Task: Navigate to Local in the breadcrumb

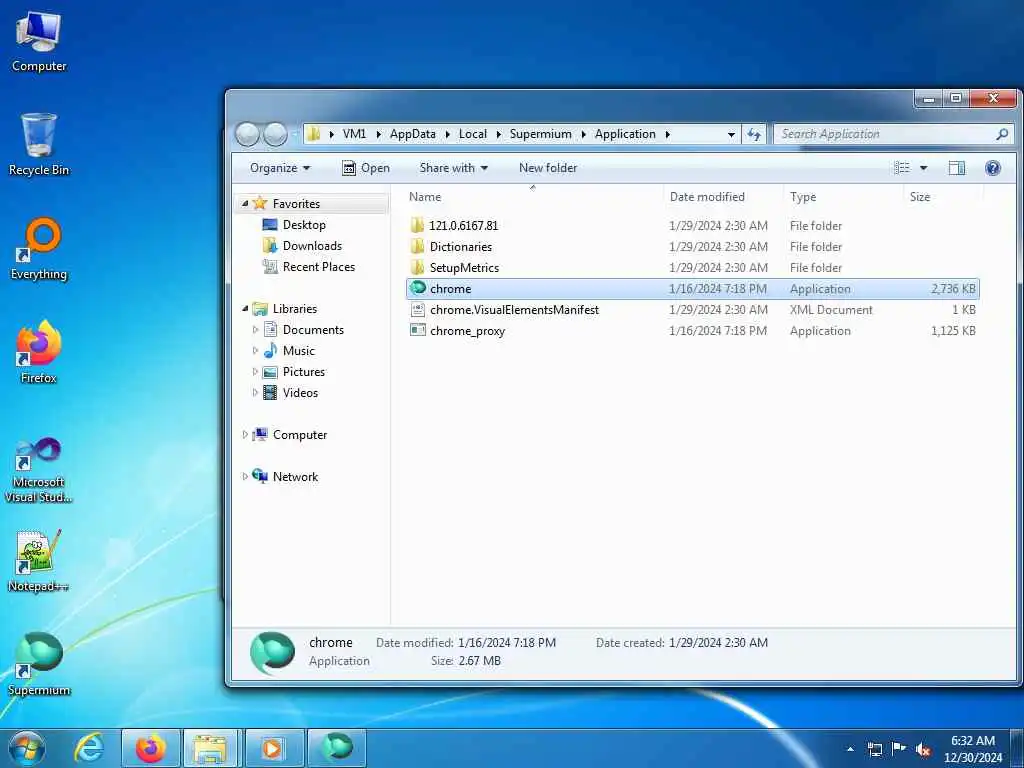Action: pyautogui.click(x=473, y=134)
